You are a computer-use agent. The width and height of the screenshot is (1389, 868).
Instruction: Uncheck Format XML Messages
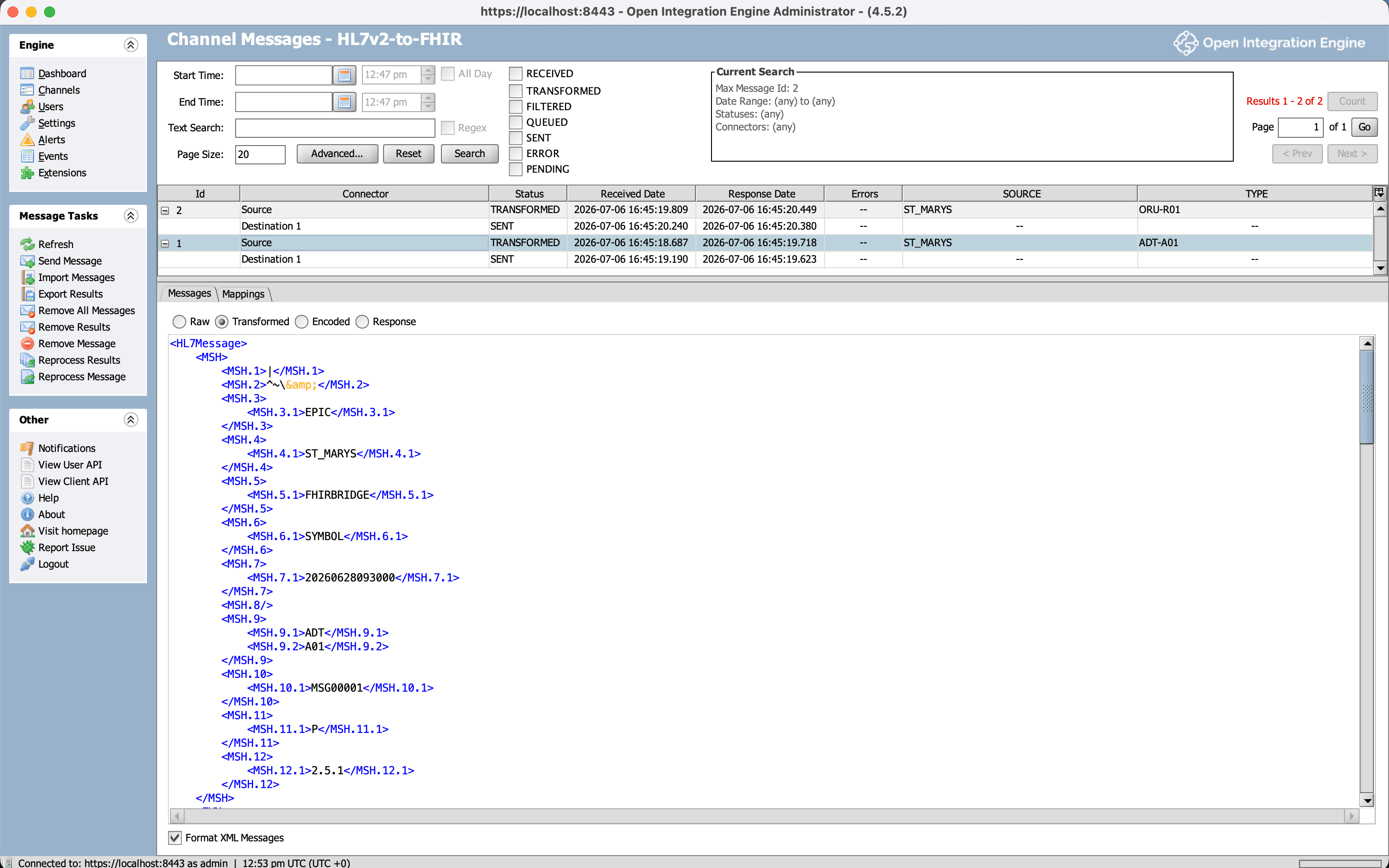(175, 838)
